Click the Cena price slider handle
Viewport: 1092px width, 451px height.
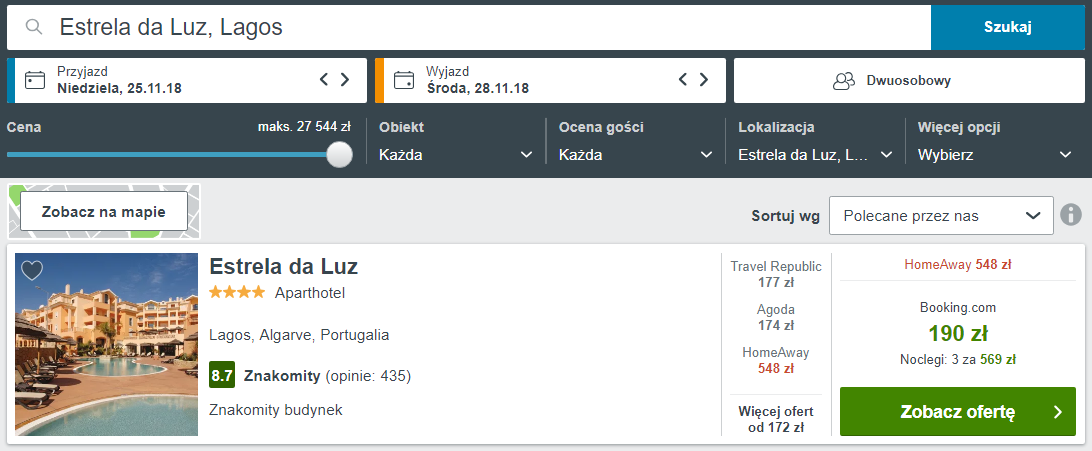coord(340,154)
